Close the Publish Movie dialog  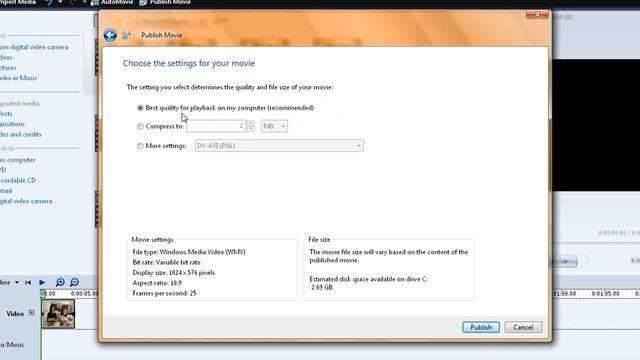click(537, 14)
